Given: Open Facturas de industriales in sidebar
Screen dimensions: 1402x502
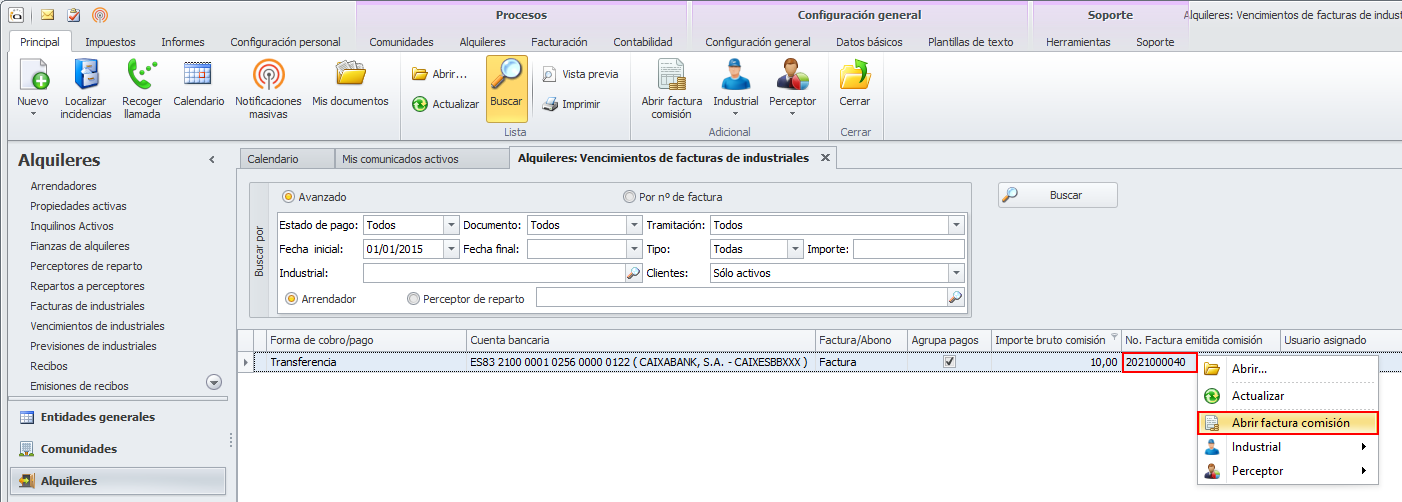Looking at the screenshot, I should pyautogui.click(x=87, y=306).
